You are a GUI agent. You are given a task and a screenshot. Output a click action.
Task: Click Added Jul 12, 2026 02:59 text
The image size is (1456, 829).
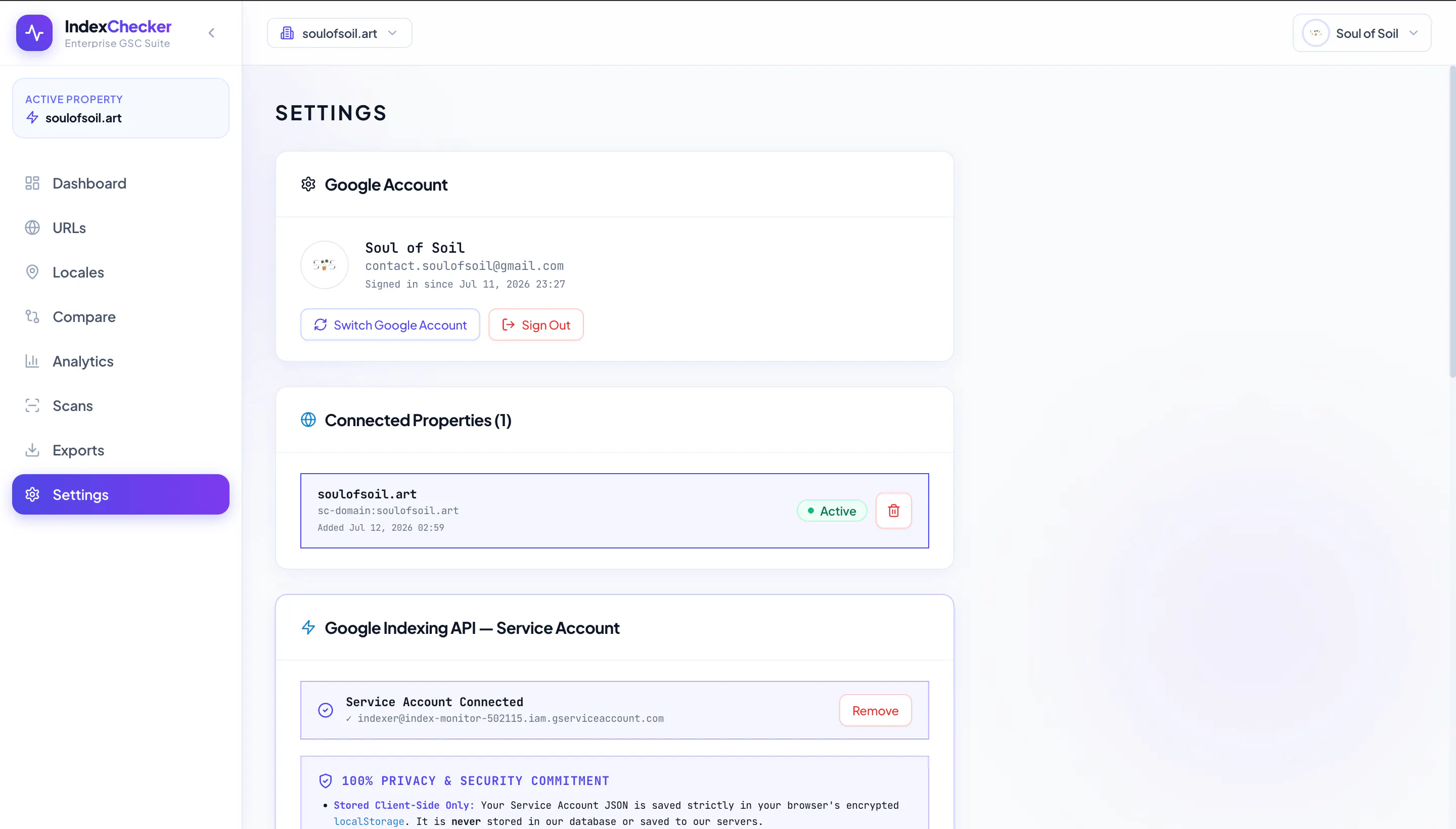(381, 528)
